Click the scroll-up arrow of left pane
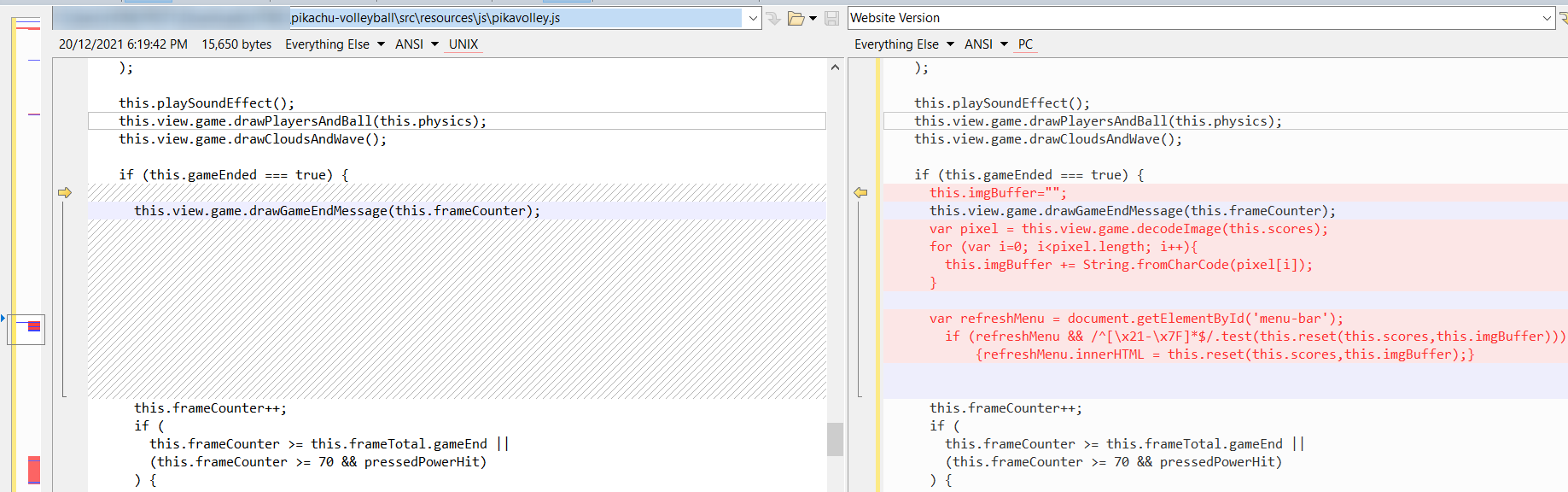Viewport: 1568px width, 492px height. click(x=835, y=67)
